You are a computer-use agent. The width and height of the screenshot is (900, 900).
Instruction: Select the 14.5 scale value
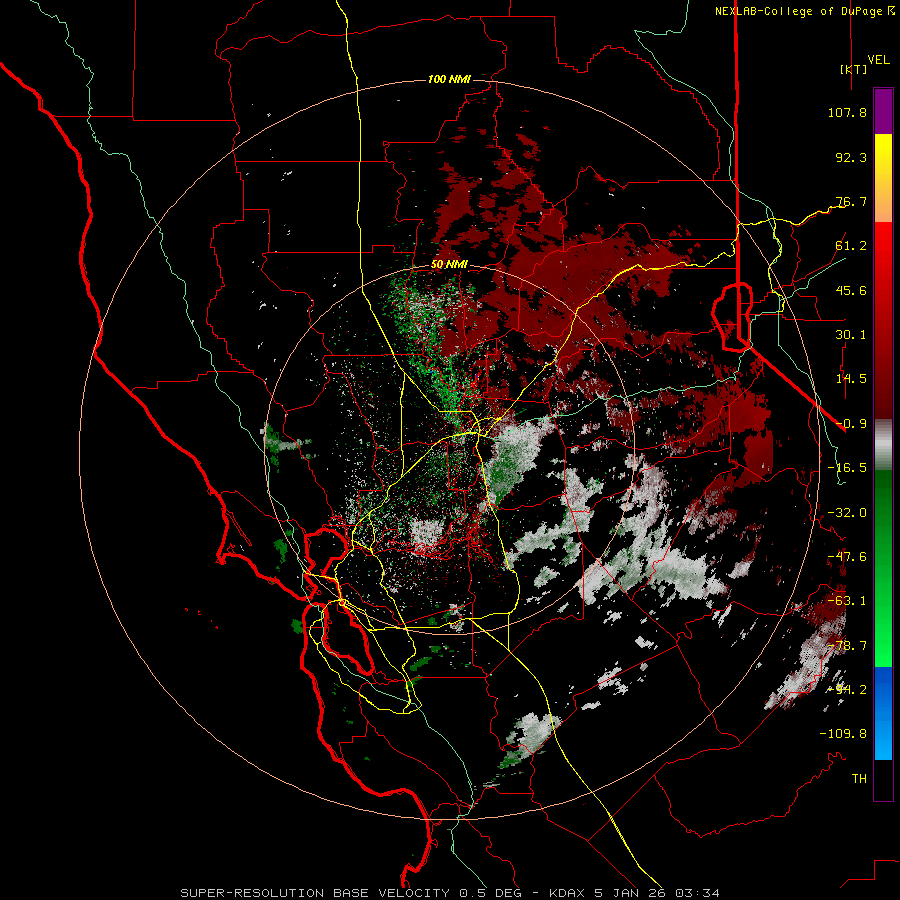click(x=851, y=379)
